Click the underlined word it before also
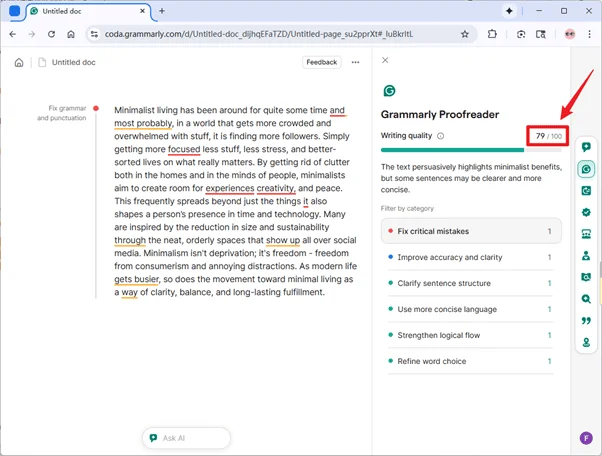 tap(306, 202)
